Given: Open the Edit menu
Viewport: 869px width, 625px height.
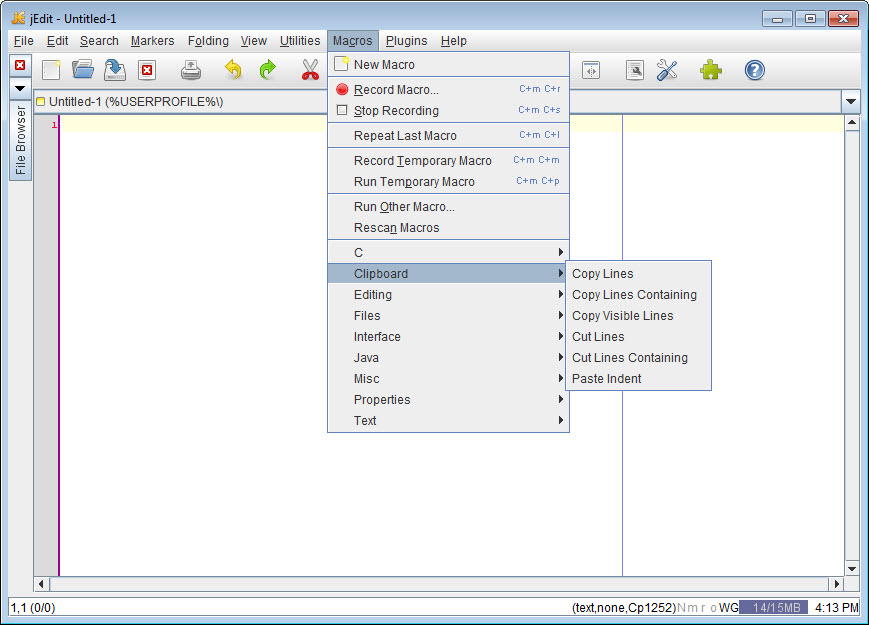Looking at the screenshot, I should 57,41.
